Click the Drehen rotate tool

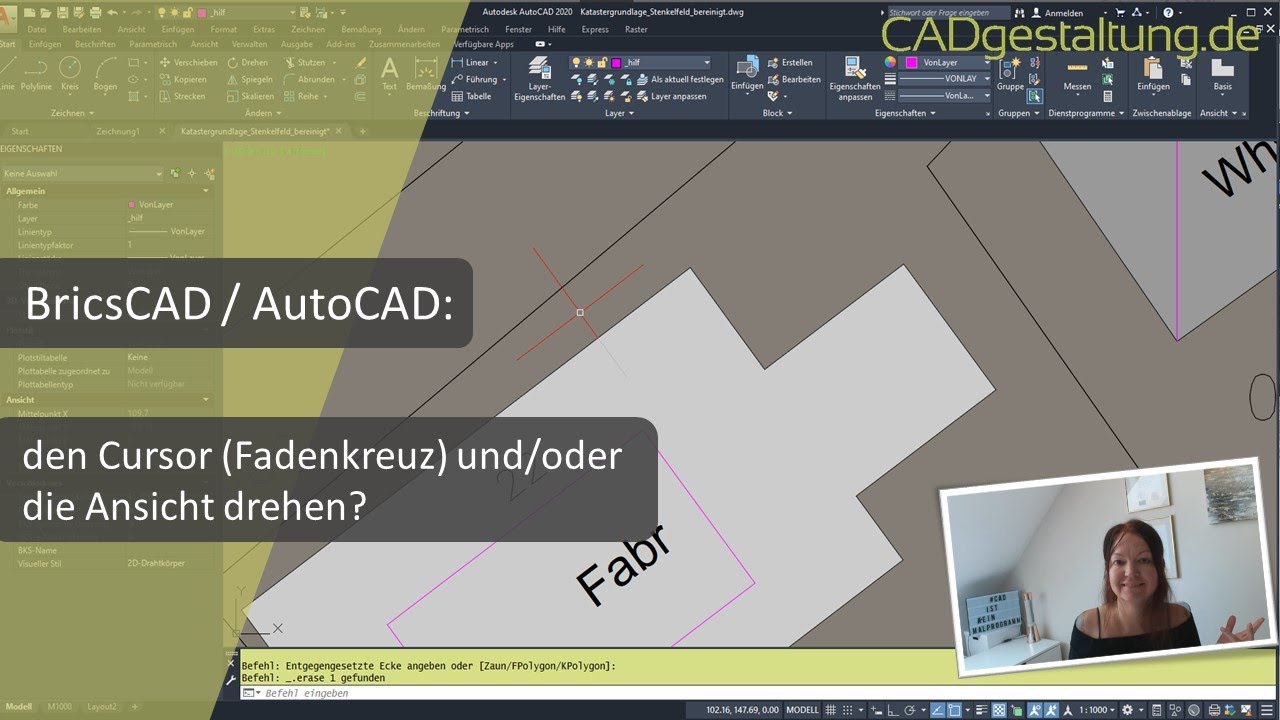tap(247, 62)
